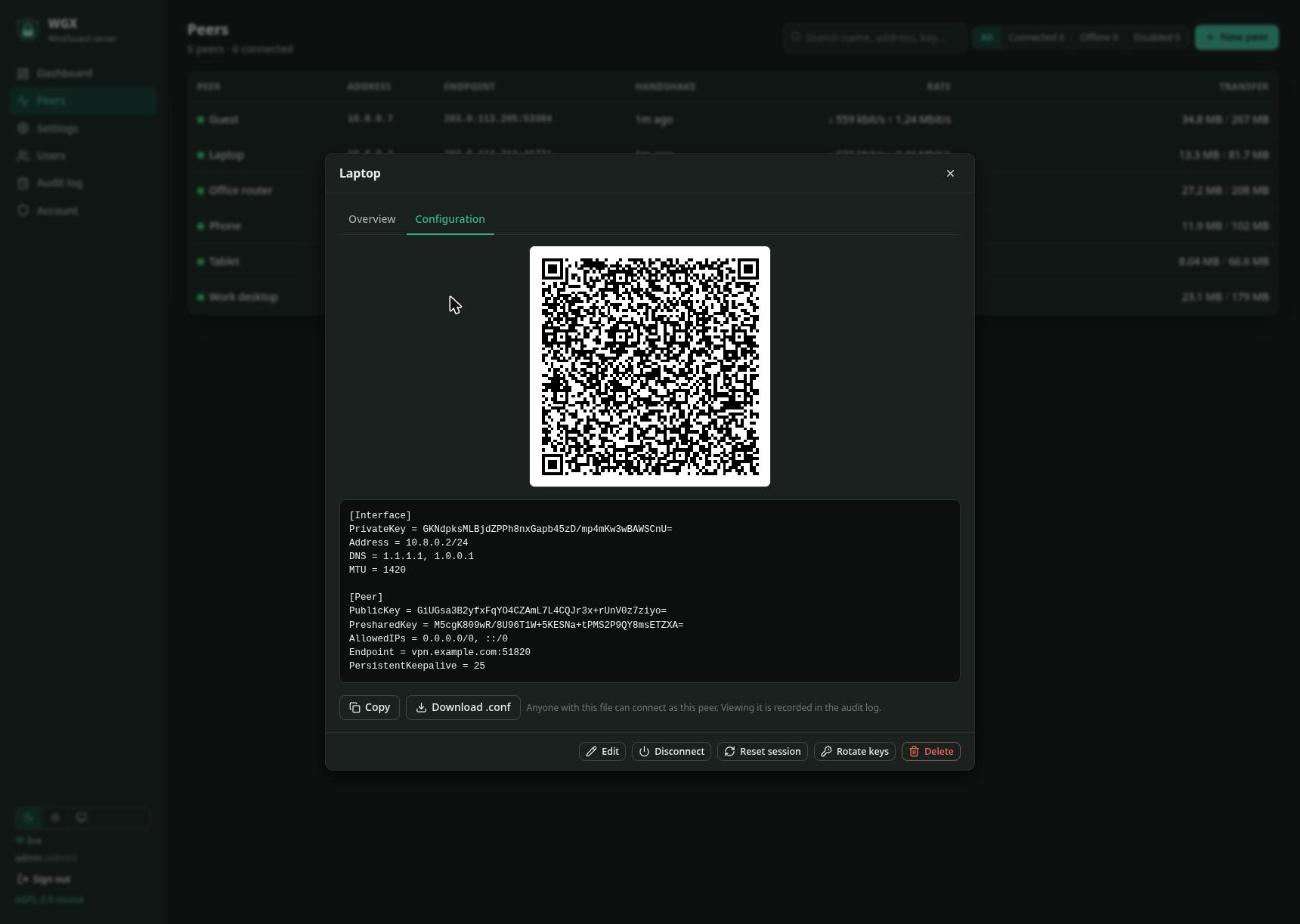Filter peers by Disabled
Screen dimensions: 1300x924
click(x=1157, y=37)
